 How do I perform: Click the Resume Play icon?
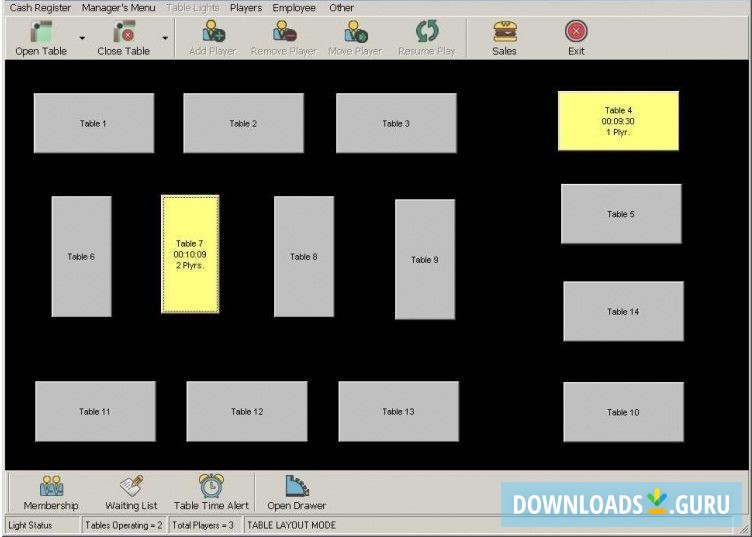point(427,31)
